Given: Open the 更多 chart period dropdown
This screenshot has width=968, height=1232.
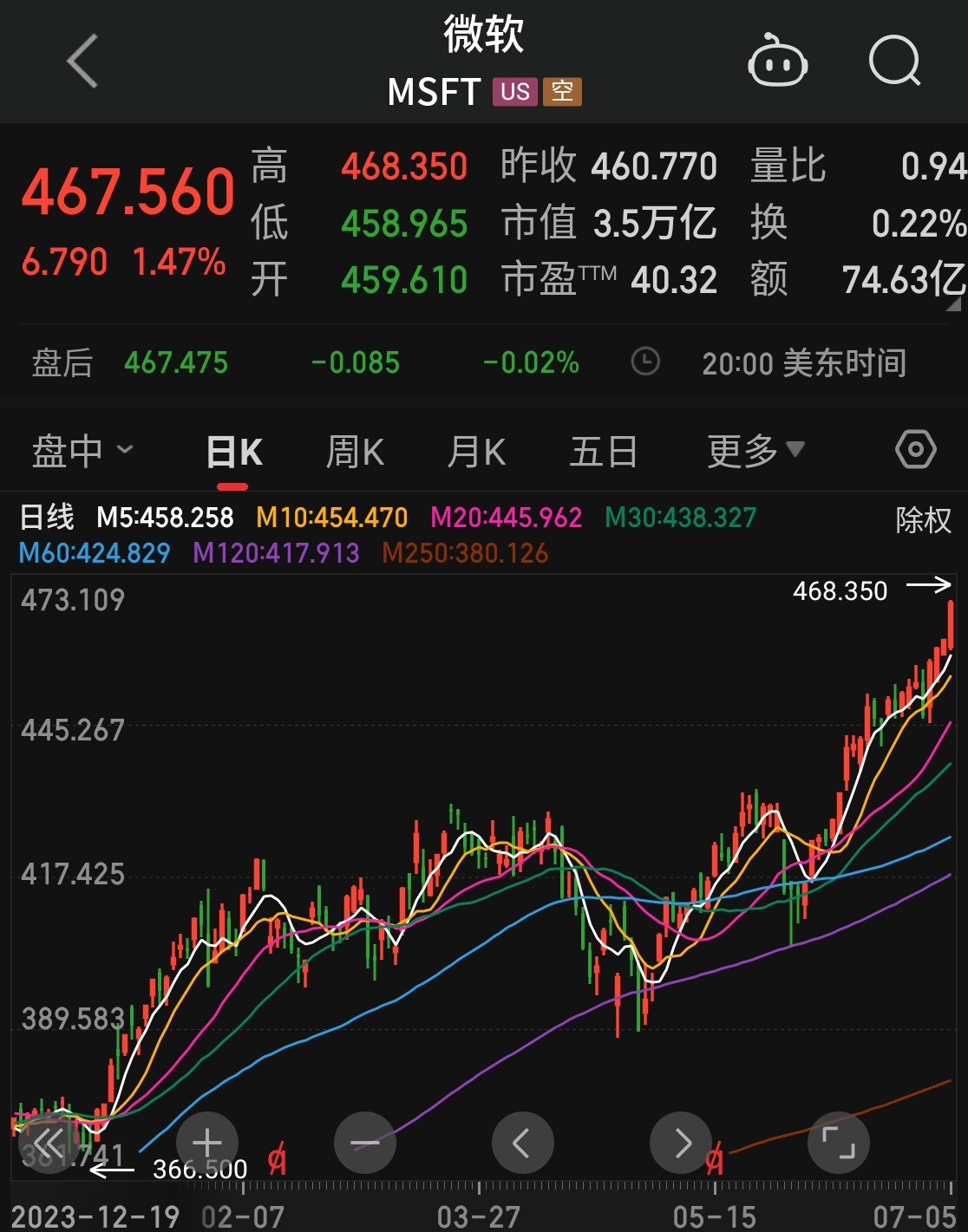Looking at the screenshot, I should (754, 449).
